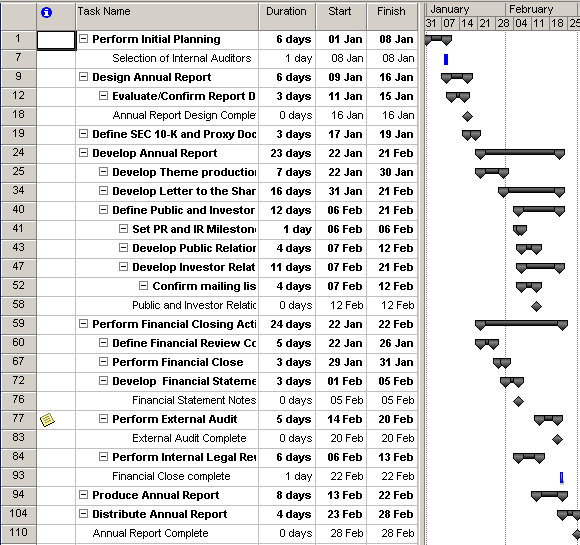Image resolution: width=580 pixels, height=545 pixels.
Task: Collapse Develop Annual Report summary task
Action: [84, 152]
